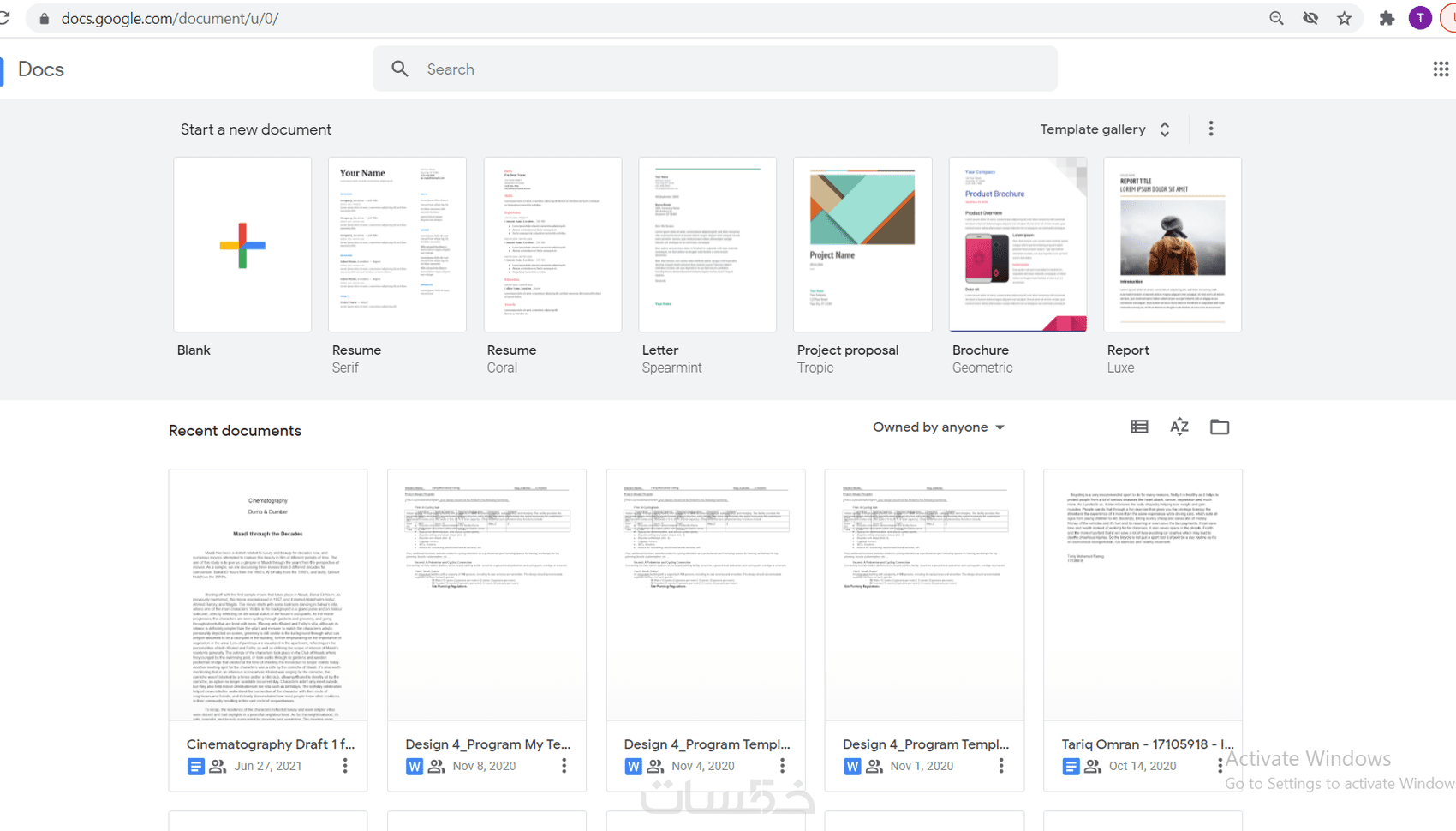Expand the Template gallery
Image resolution: width=1456 pixels, height=831 pixels.
click(1105, 129)
